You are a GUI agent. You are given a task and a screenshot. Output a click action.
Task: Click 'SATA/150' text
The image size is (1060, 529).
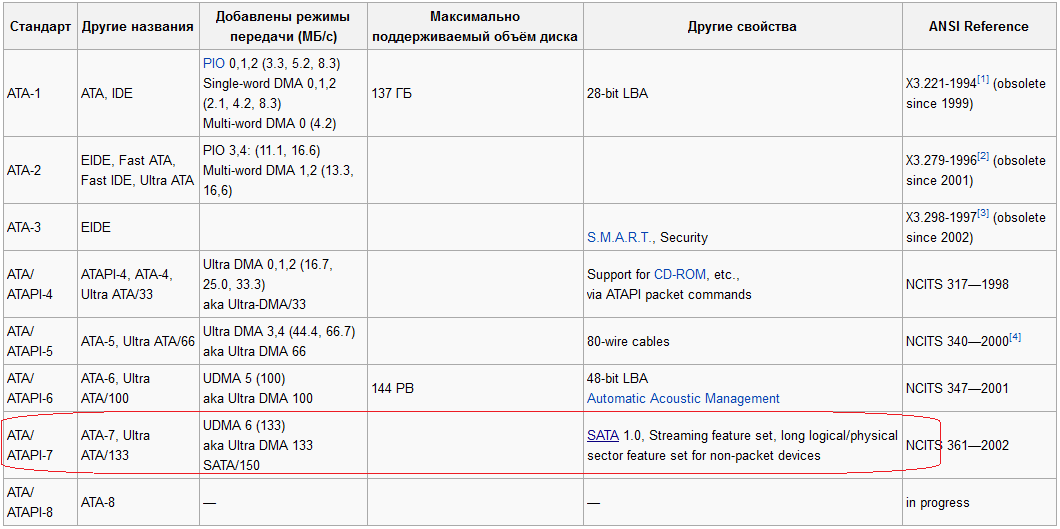pyautogui.click(x=231, y=465)
